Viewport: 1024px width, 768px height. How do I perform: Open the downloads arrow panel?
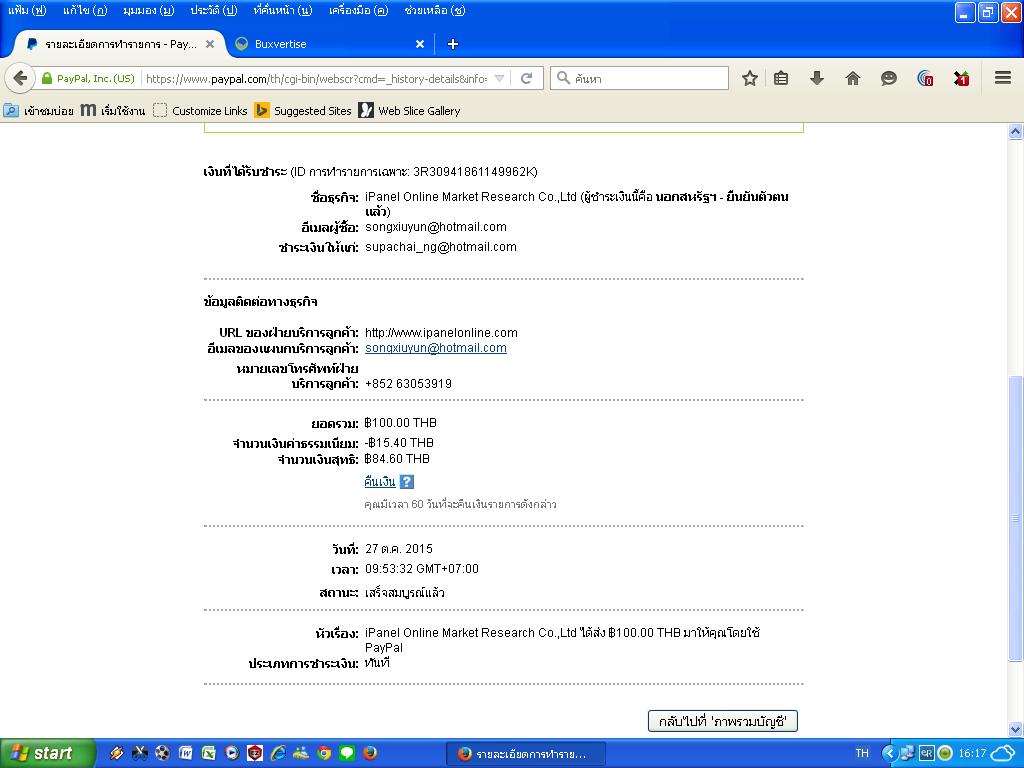tap(816, 78)
